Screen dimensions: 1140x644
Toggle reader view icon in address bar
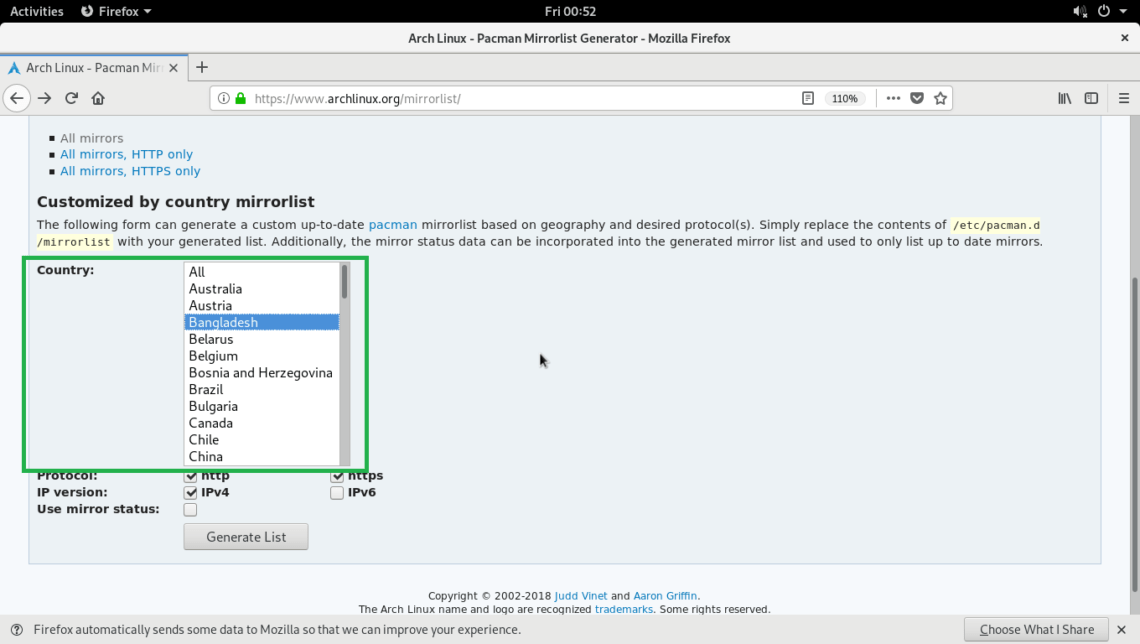coord(808,98)
